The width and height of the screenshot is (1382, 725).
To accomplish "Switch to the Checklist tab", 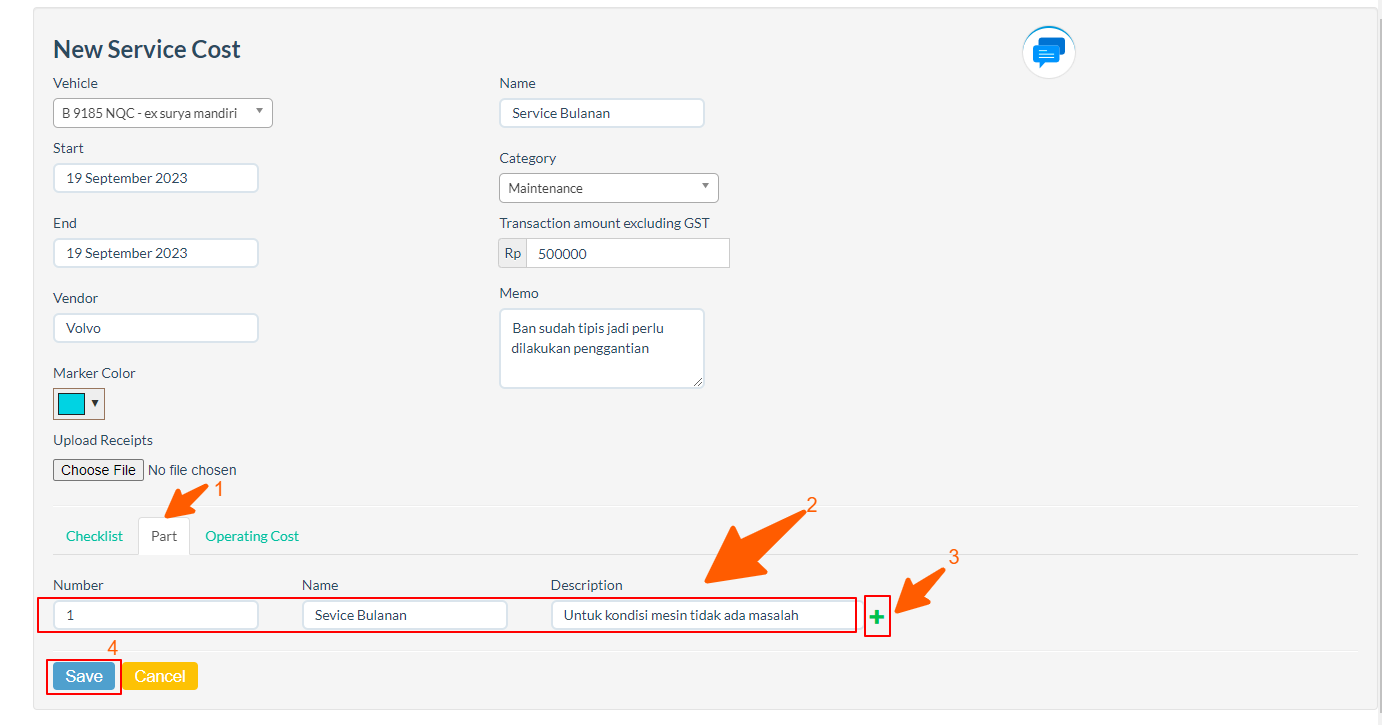I will click(94, 536).
